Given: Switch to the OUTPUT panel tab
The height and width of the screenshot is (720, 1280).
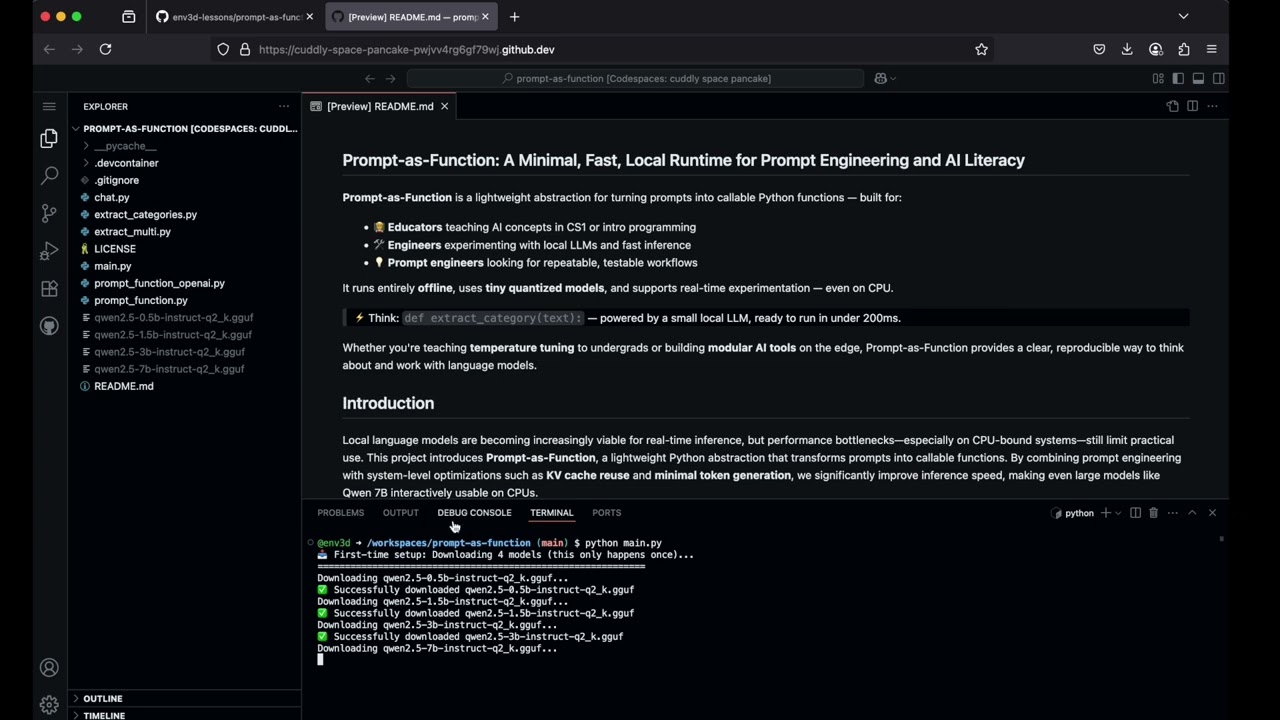Looking at the screenshot, I should pyautogui.click(x=400, y=513).
